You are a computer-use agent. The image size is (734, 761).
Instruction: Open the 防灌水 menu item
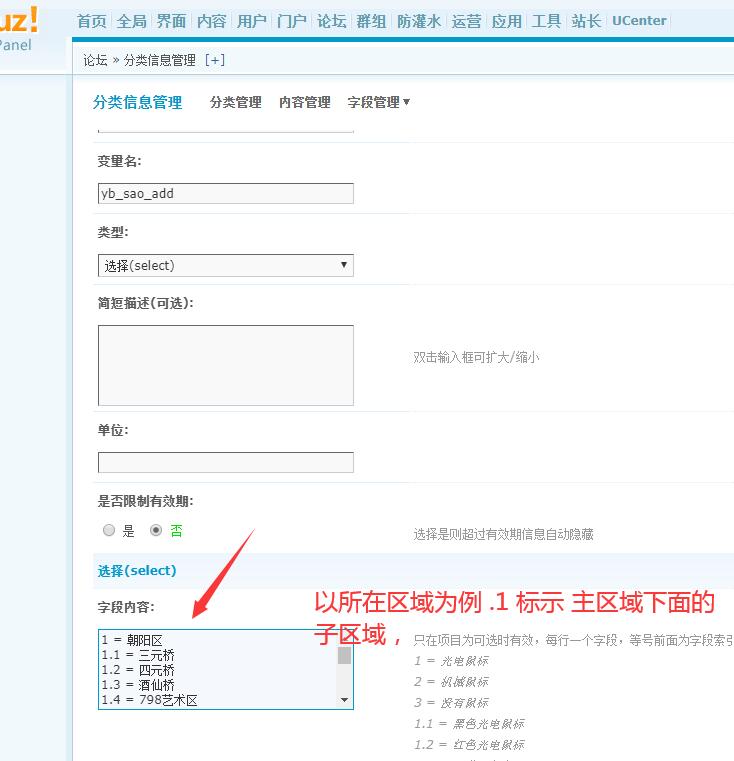pos(419,21)
